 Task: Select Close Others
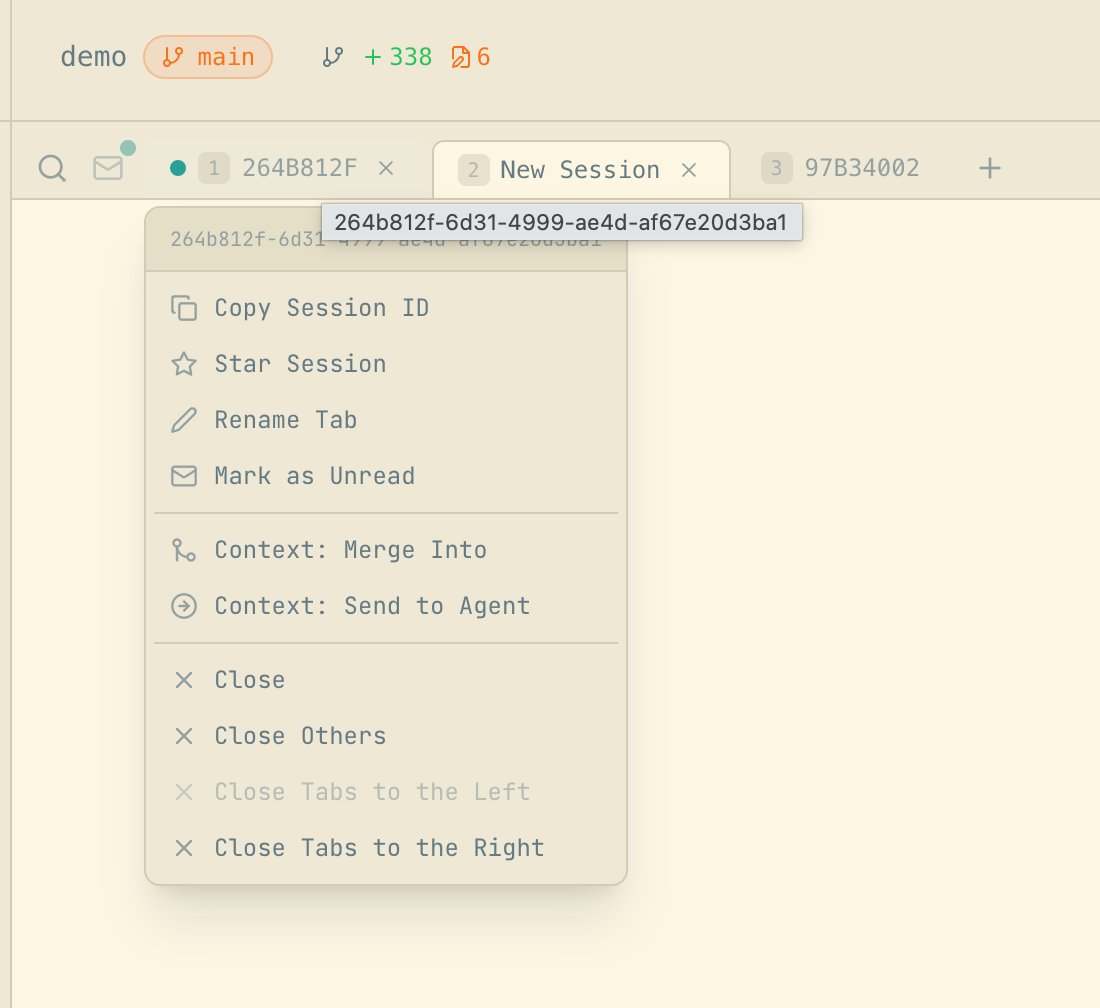click(x=386, y=736)
